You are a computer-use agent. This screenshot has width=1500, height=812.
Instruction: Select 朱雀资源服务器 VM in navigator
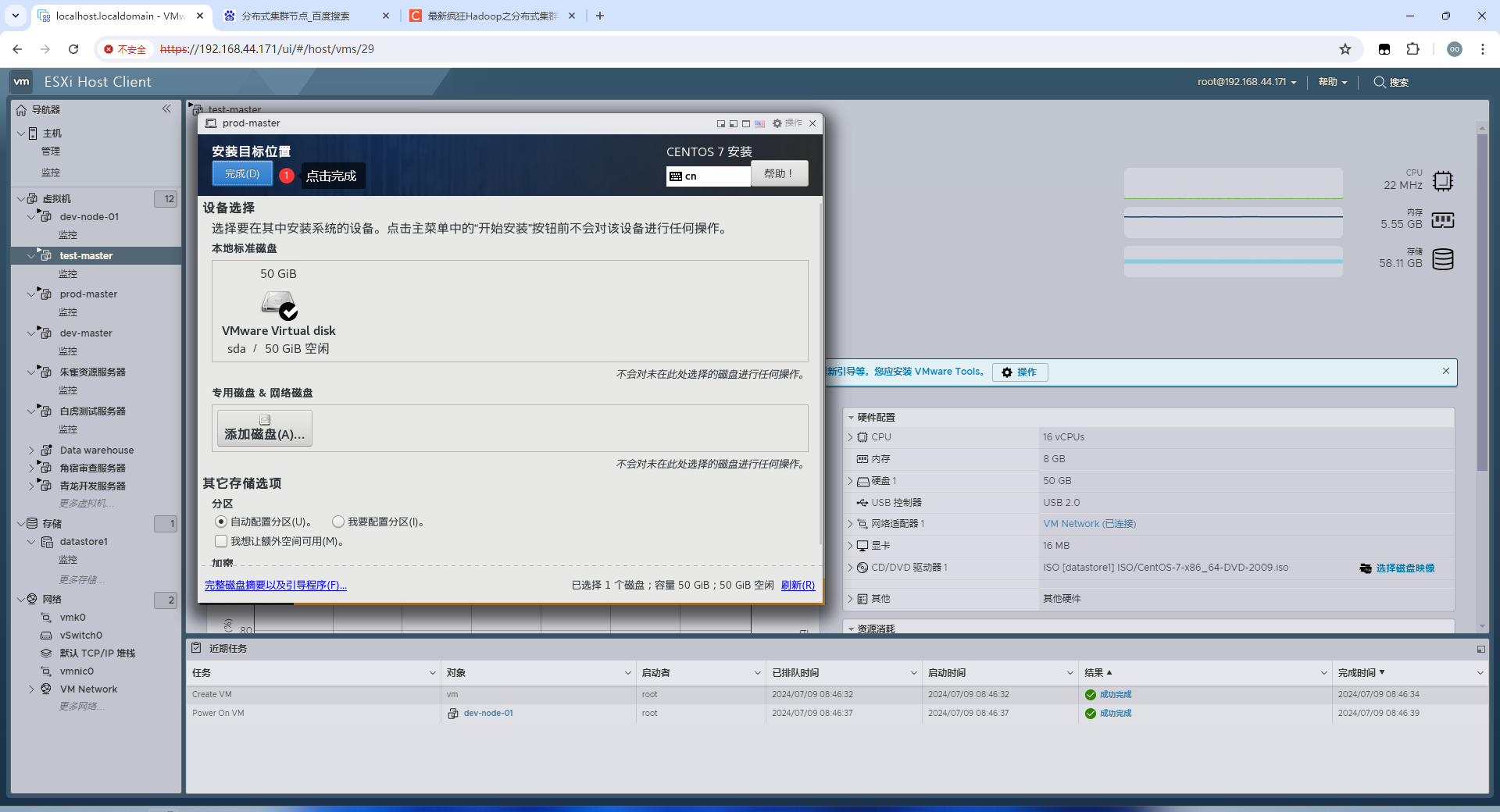click(x=92, y=372)
